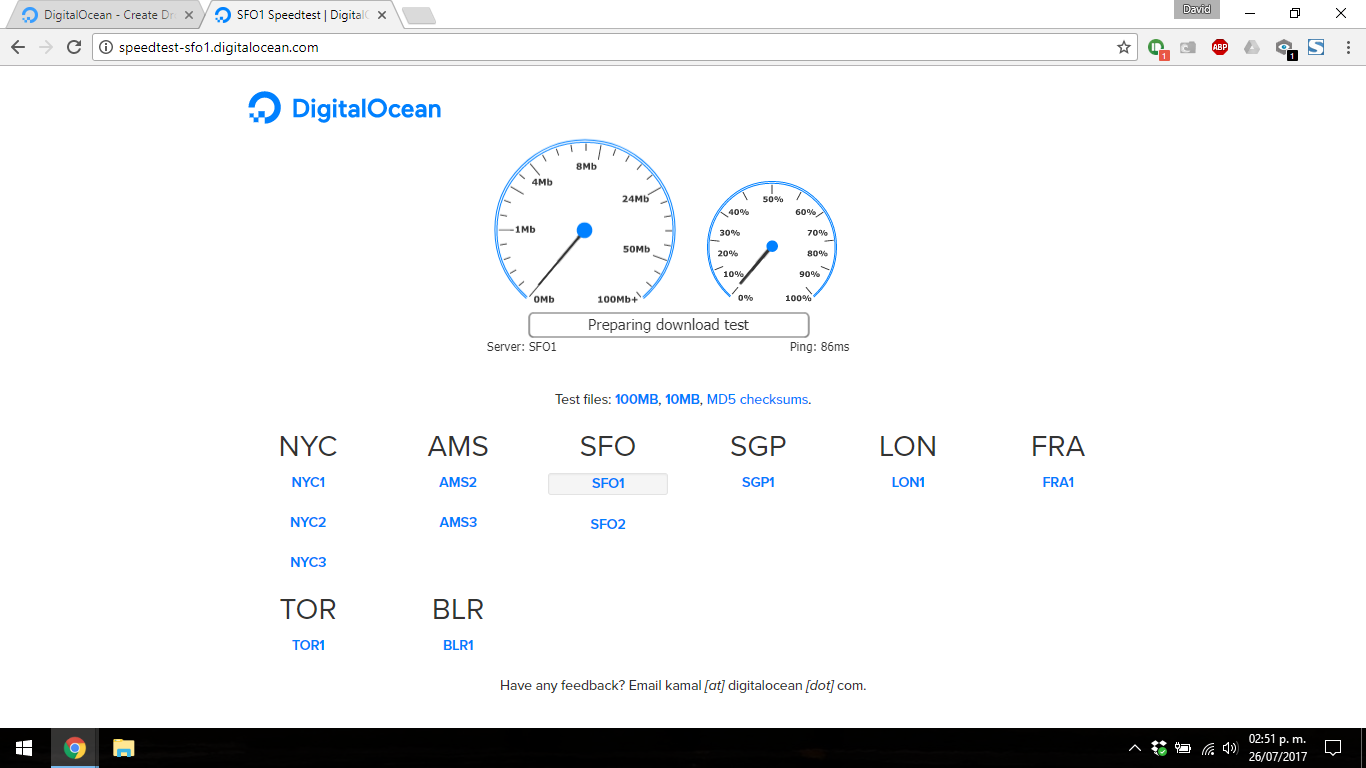
Task: Click the gray folder extension icon
Action: coord(1188,47)
